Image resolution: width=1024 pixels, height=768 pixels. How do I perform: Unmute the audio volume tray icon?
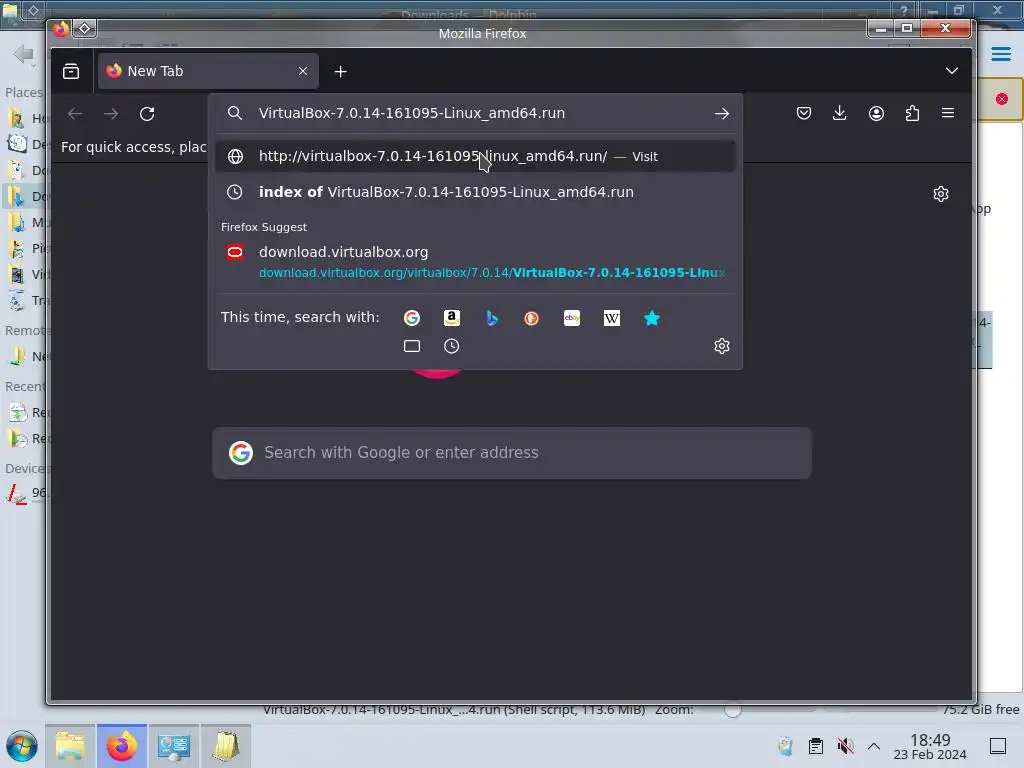845,746
